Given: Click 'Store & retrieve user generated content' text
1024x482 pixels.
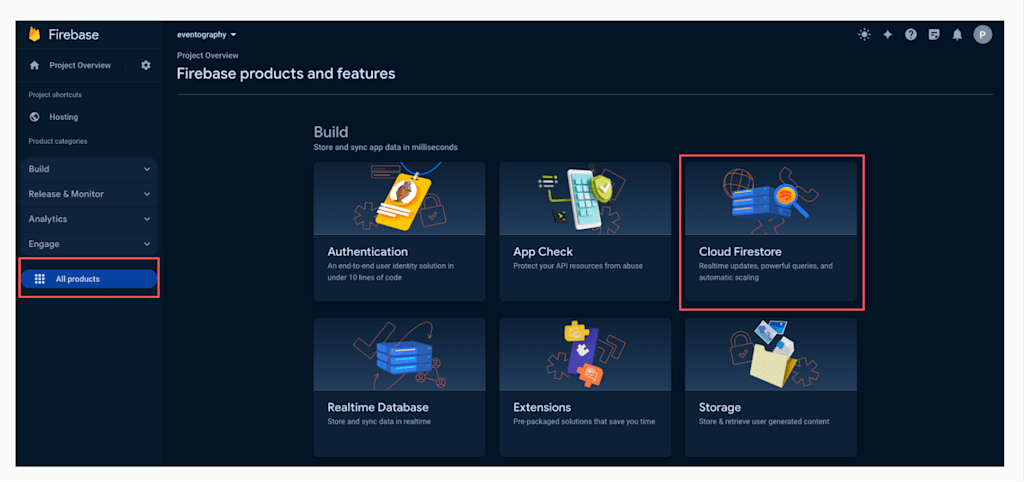Looking at the screenshot, I should [x=764, y=422].
